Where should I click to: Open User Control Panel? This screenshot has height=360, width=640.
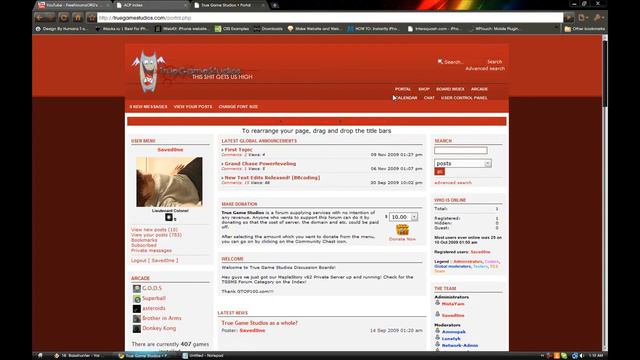[464, 98]
